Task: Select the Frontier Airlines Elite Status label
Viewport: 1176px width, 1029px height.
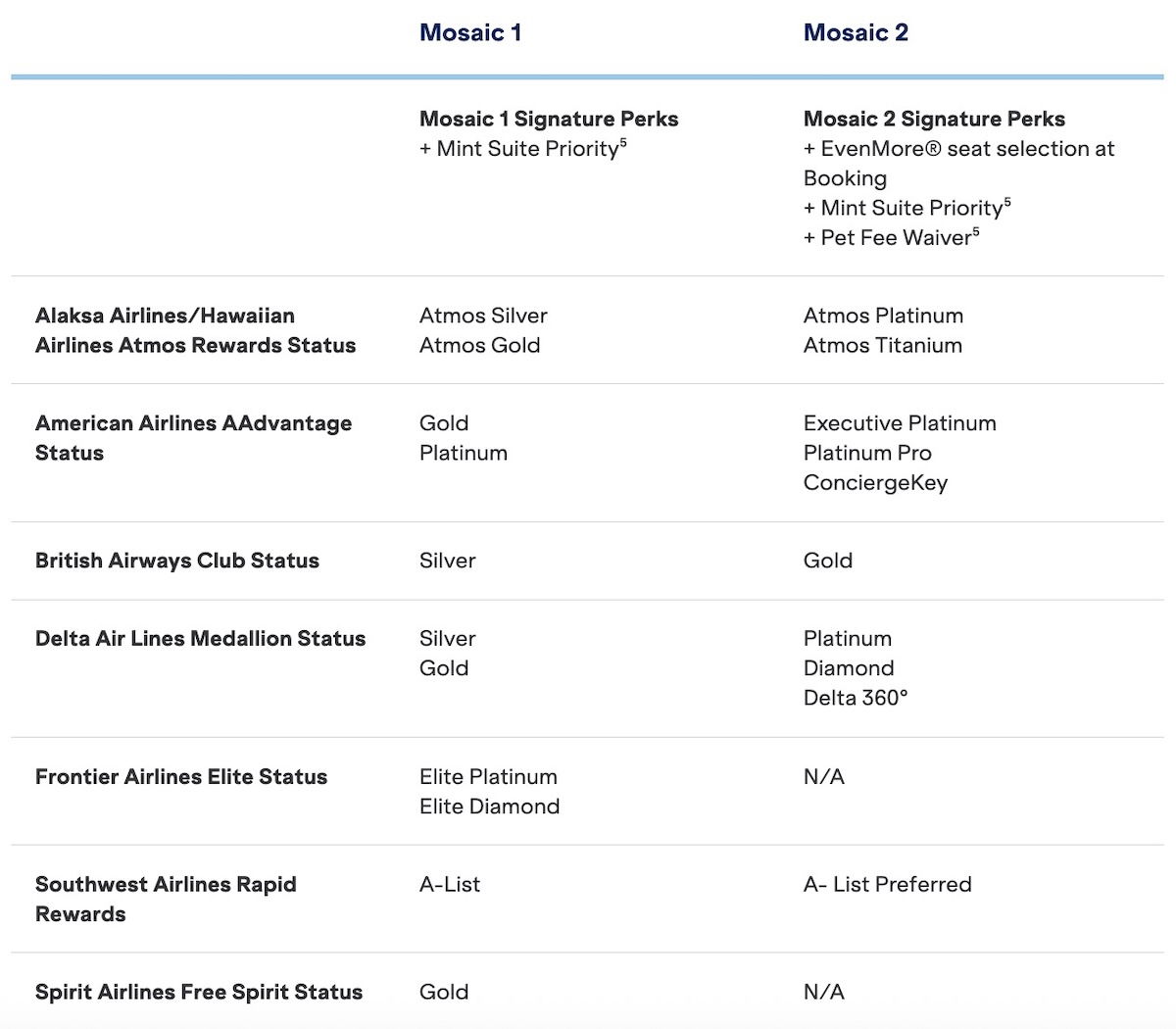Action: (180, 776)
